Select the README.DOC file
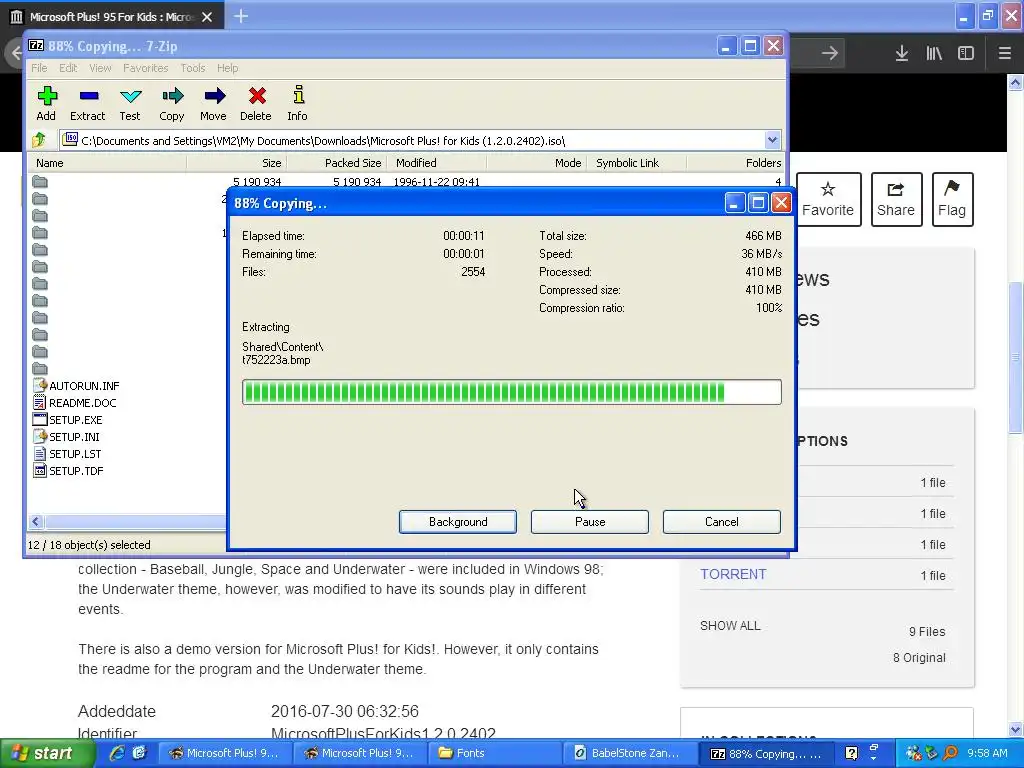 (x=75, y=403)
